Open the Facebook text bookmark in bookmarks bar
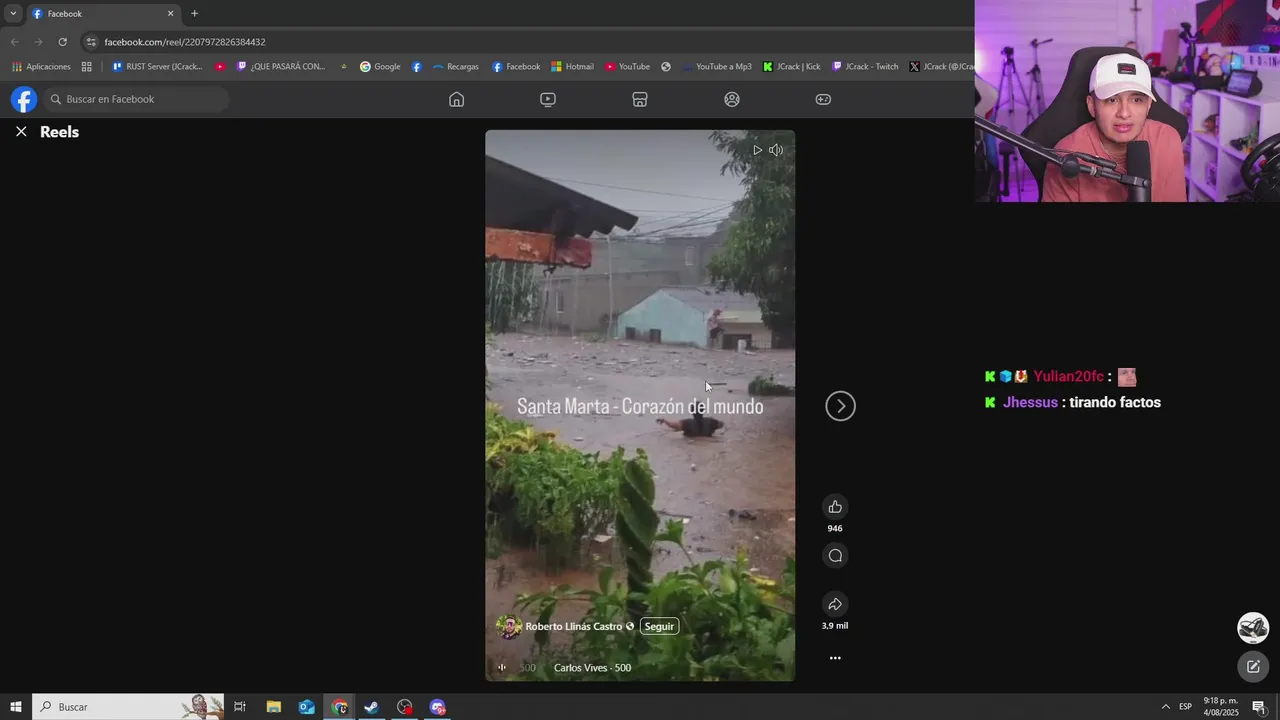1280x720 pixels. [x=515, y=67]
